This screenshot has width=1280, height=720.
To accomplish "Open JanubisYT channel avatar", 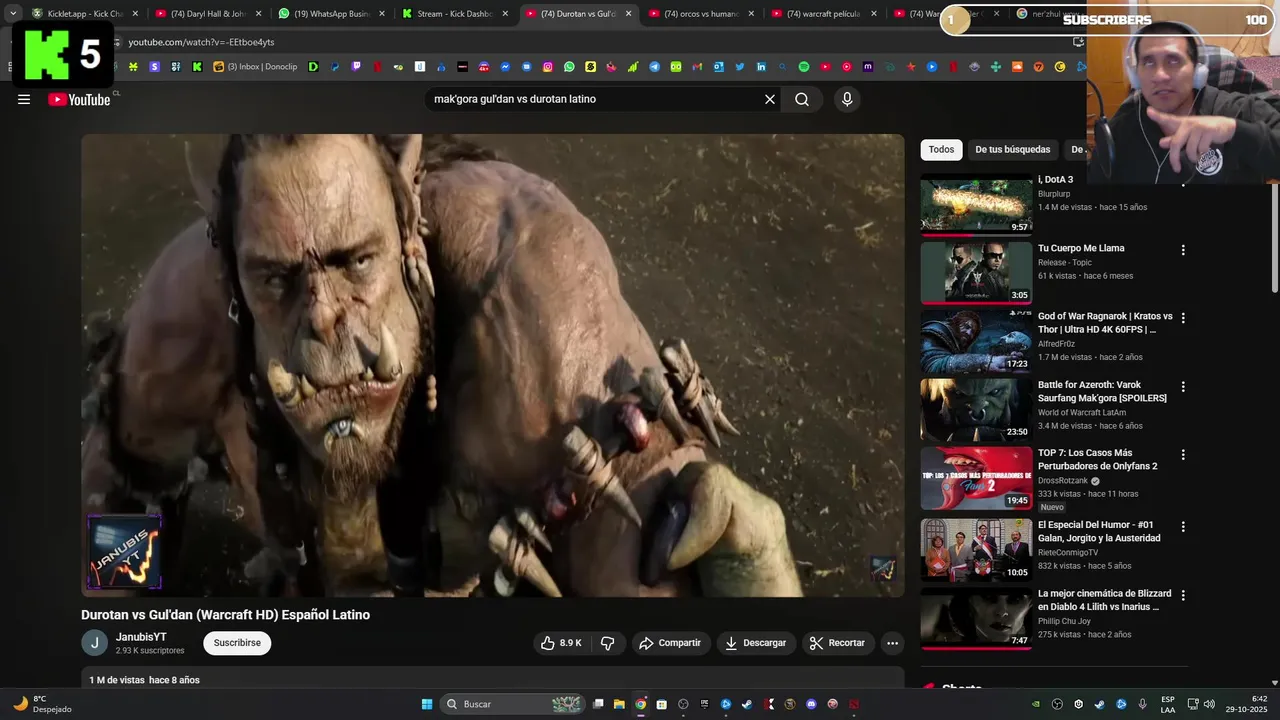I will click(x=94, y=643).
